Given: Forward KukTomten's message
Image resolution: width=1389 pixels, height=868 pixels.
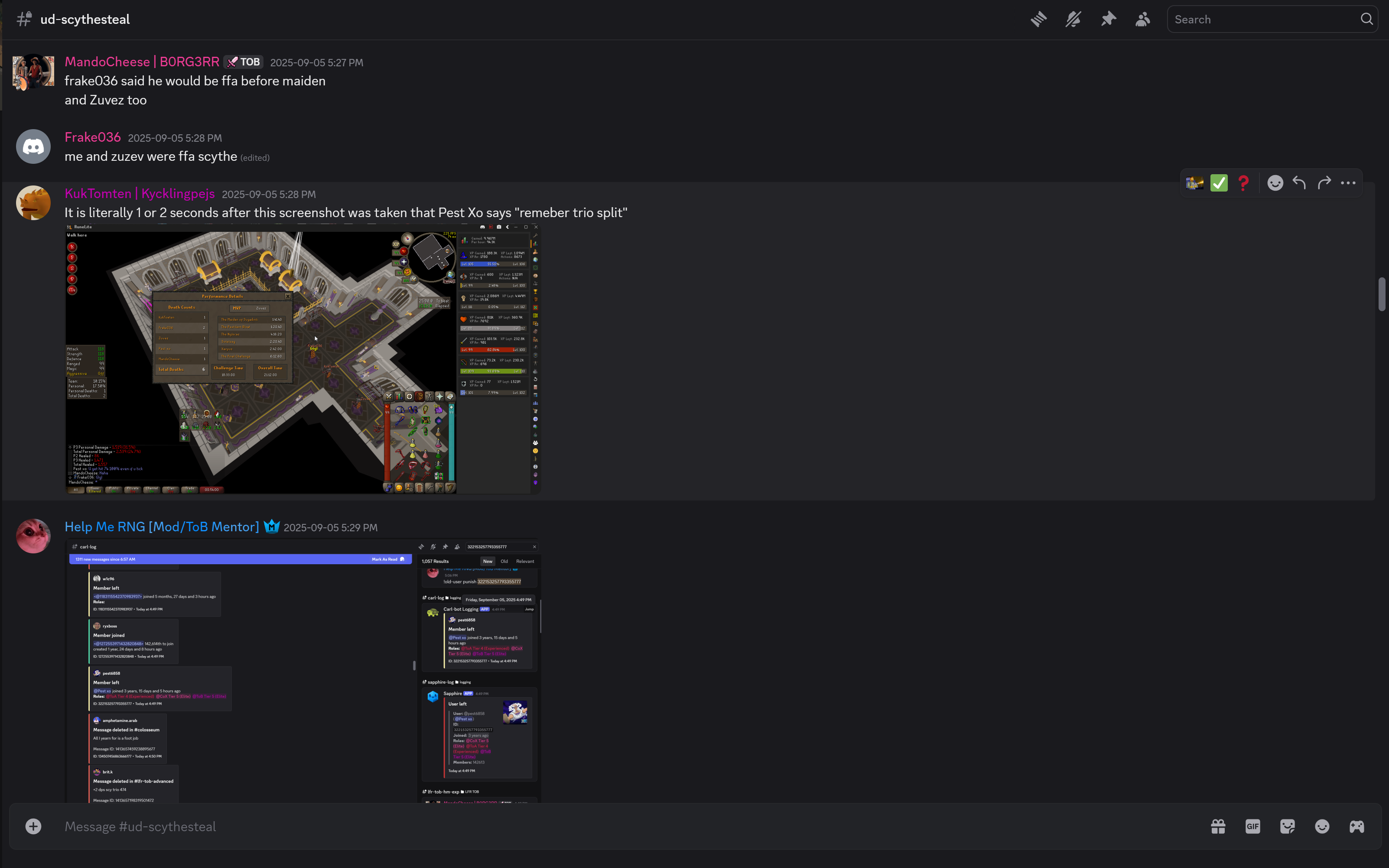Looking at the screenshot, I should (x=1324, y=183).
